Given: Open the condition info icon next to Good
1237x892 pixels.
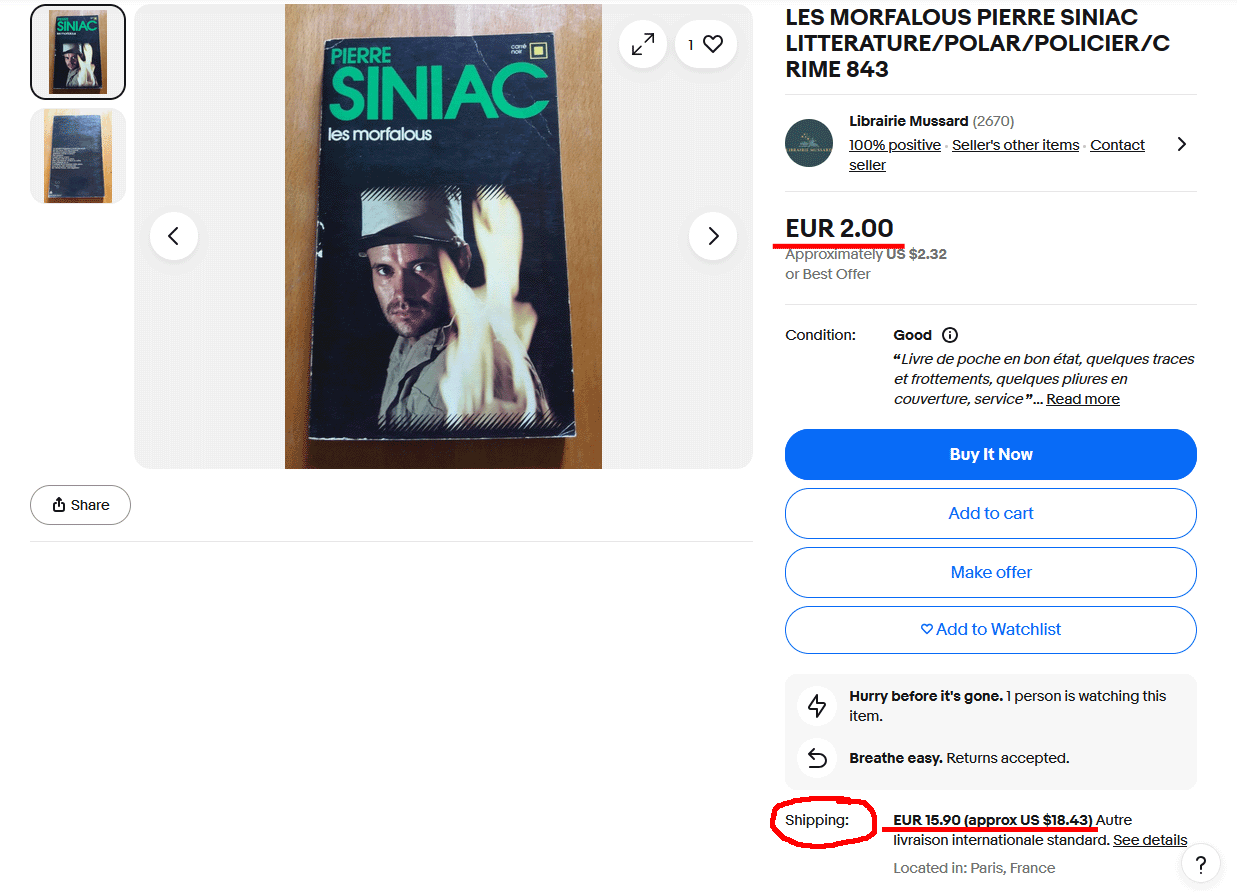Looking at the screenshot, I should (x=950, y=335).
